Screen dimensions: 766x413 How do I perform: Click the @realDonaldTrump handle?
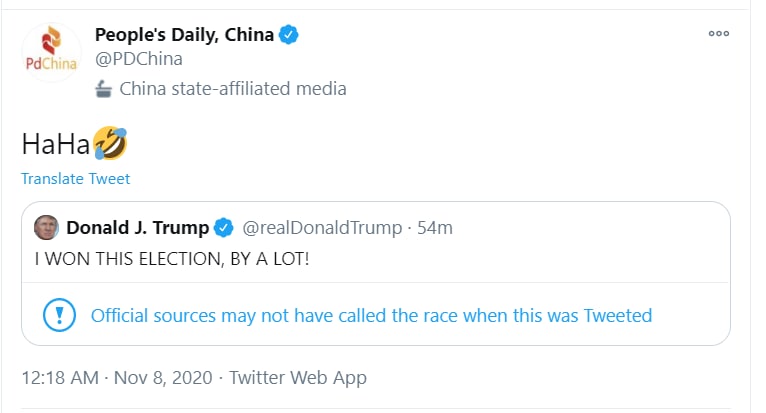(321, 228)
